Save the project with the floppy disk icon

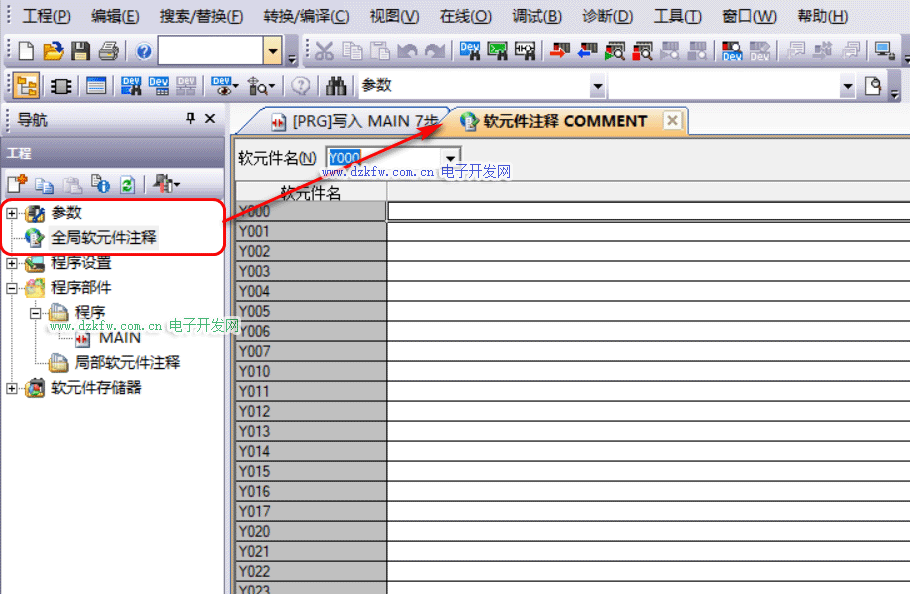[81, 51]
